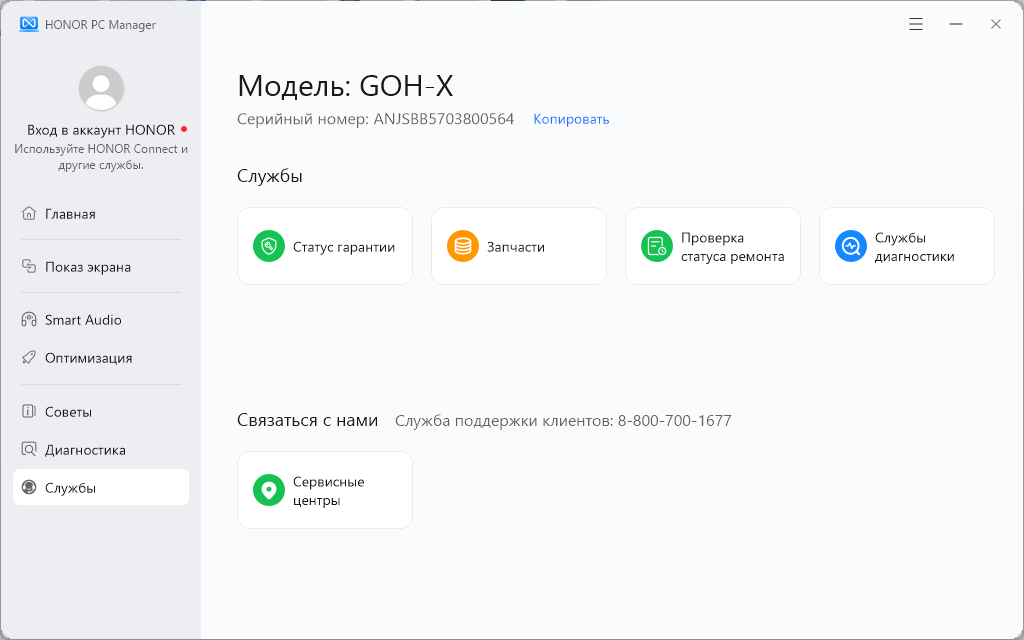Click the gray user avatar icon
The width and height of the screenshot is (1024, 640).
tap(101, 88)
